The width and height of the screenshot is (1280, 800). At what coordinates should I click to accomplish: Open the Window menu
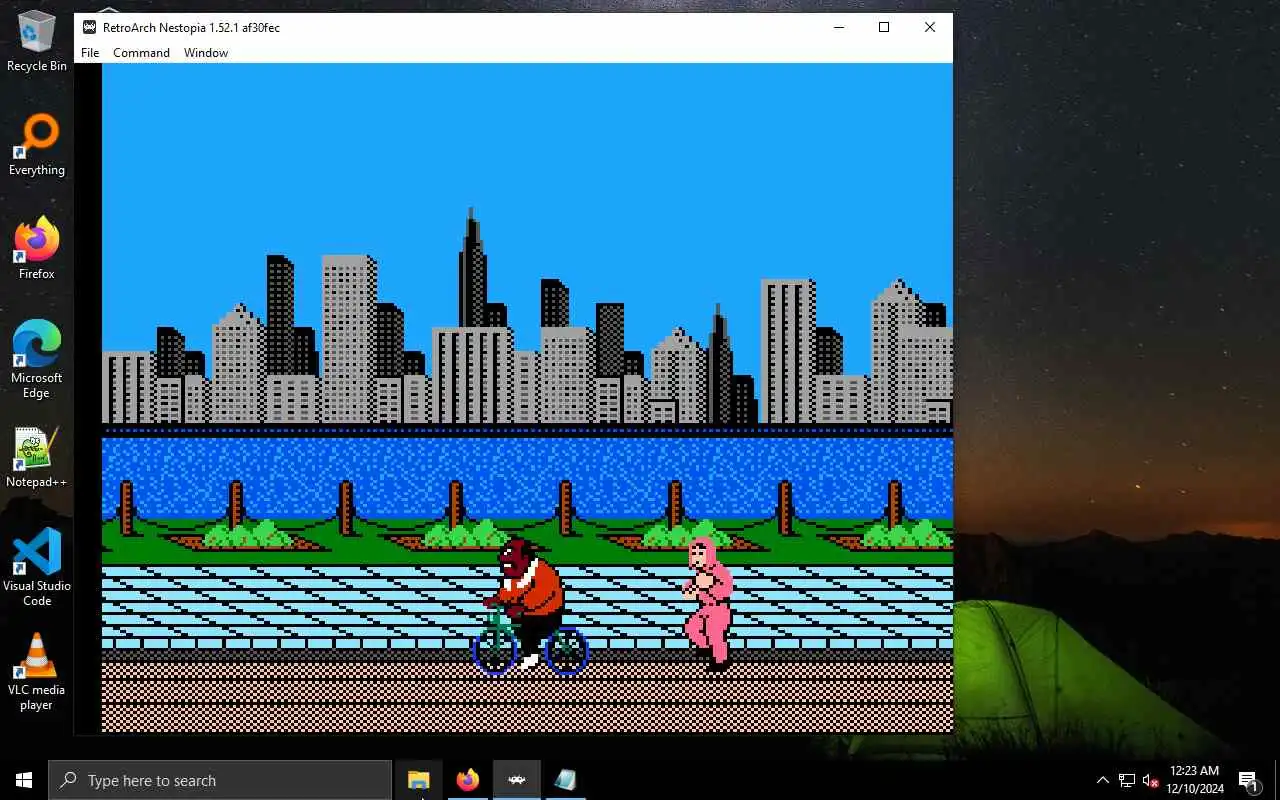206,53
